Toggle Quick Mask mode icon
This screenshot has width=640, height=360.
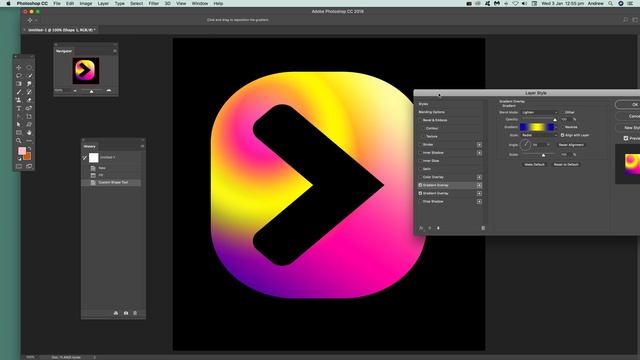click(x=19, y=166)
